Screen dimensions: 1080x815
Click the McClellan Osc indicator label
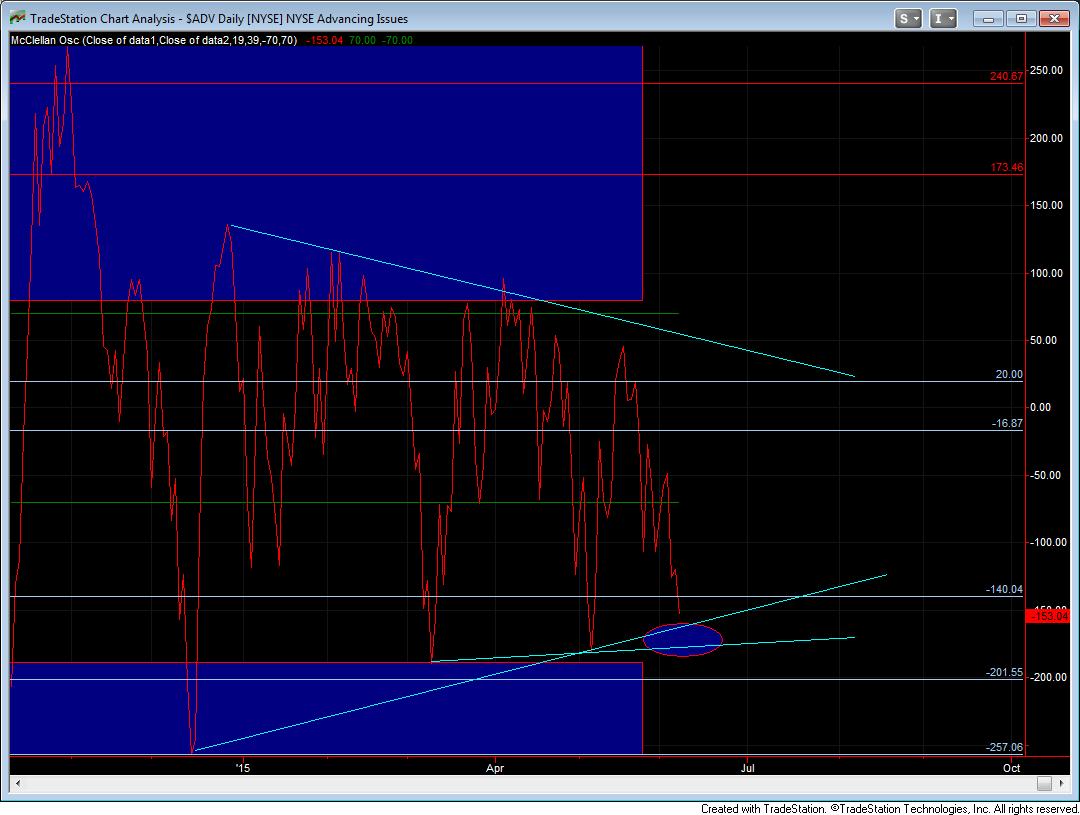[x=152, y=40]
